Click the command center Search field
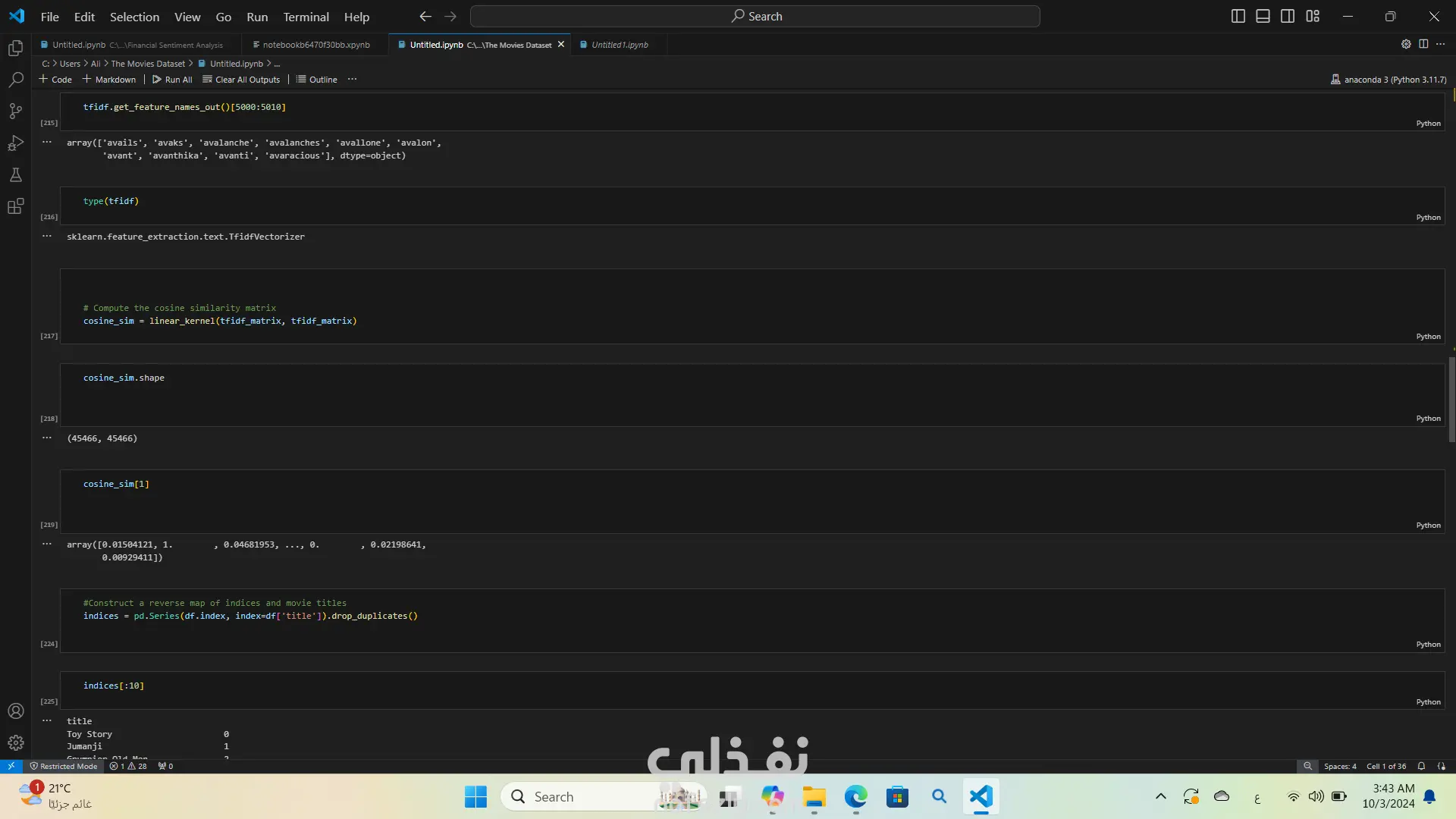This screenshot has width=1456, height=819. (x=755, y=16)
